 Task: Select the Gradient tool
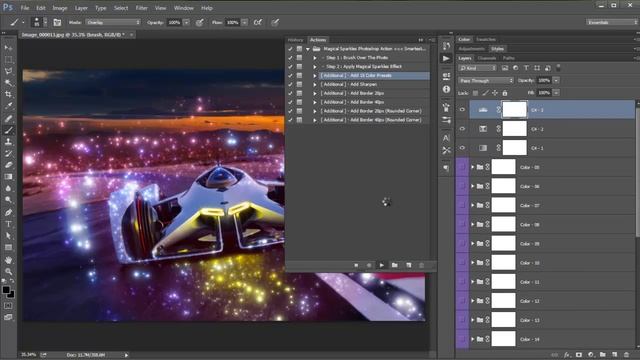[x=8, y=177]
